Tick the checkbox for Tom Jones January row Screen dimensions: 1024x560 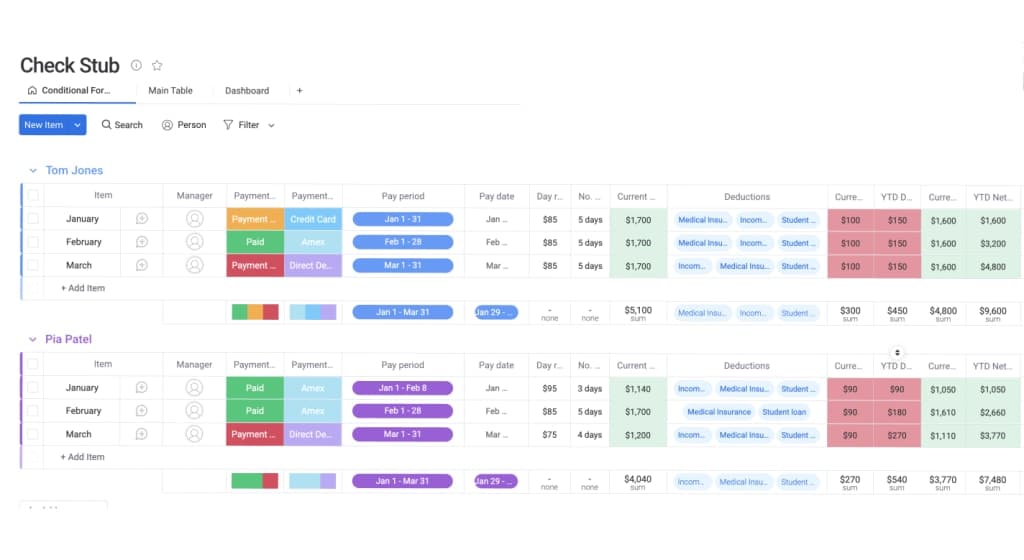tap(33, 219)
